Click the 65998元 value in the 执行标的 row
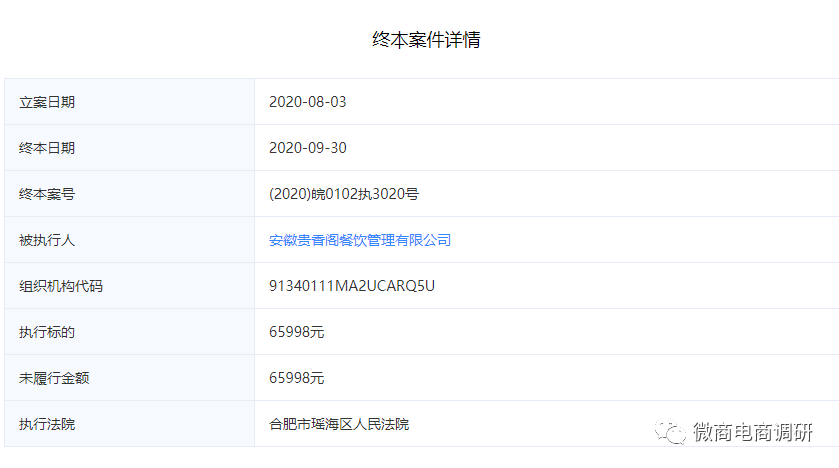Screen dimensions: 839x468 [296, 332]
